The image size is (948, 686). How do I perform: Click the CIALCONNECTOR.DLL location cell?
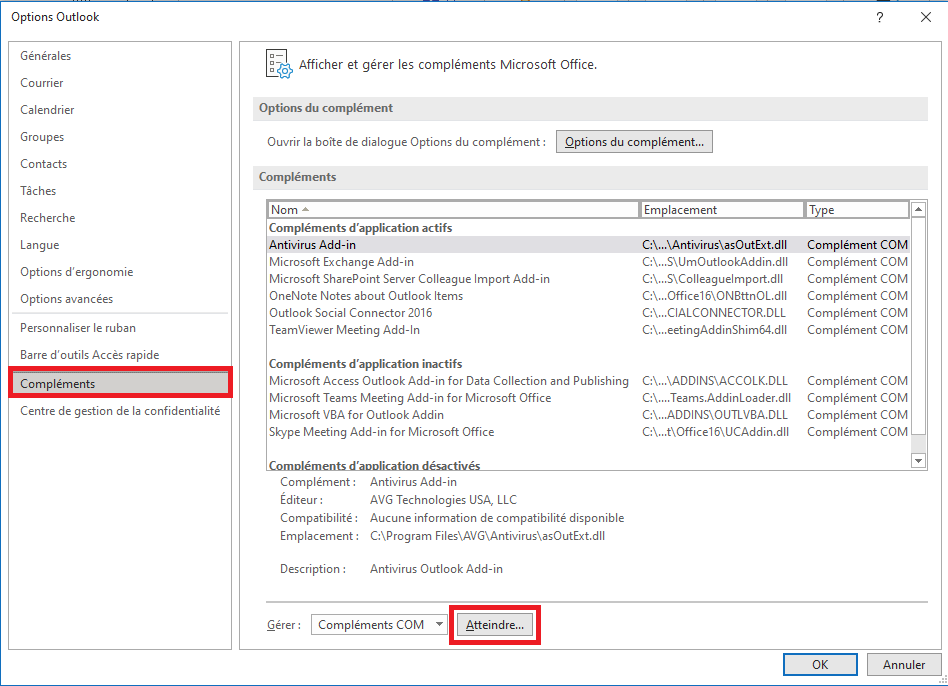[x=714, y=312]
